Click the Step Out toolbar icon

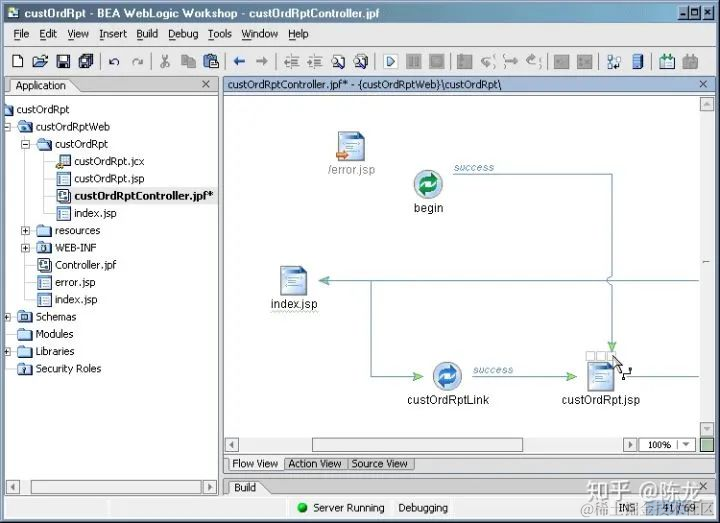click(x=533, y=61)
